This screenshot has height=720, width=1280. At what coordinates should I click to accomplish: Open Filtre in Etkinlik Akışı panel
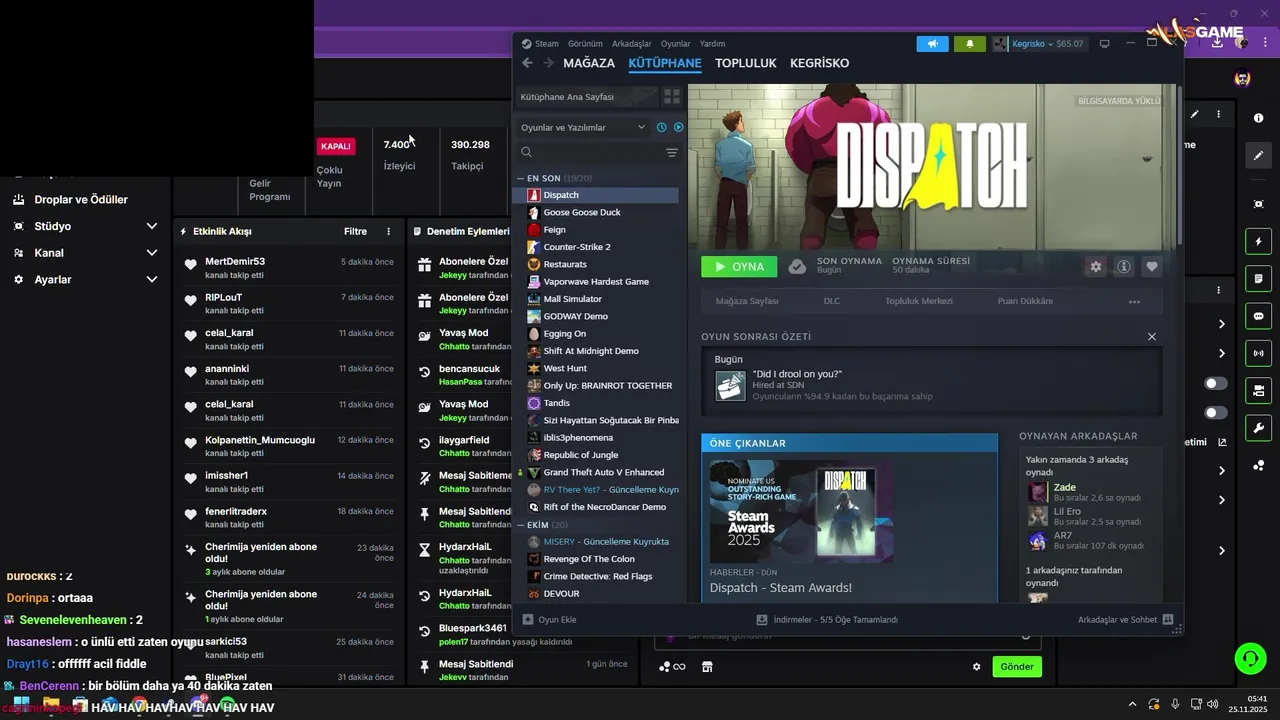click(356, 231)
